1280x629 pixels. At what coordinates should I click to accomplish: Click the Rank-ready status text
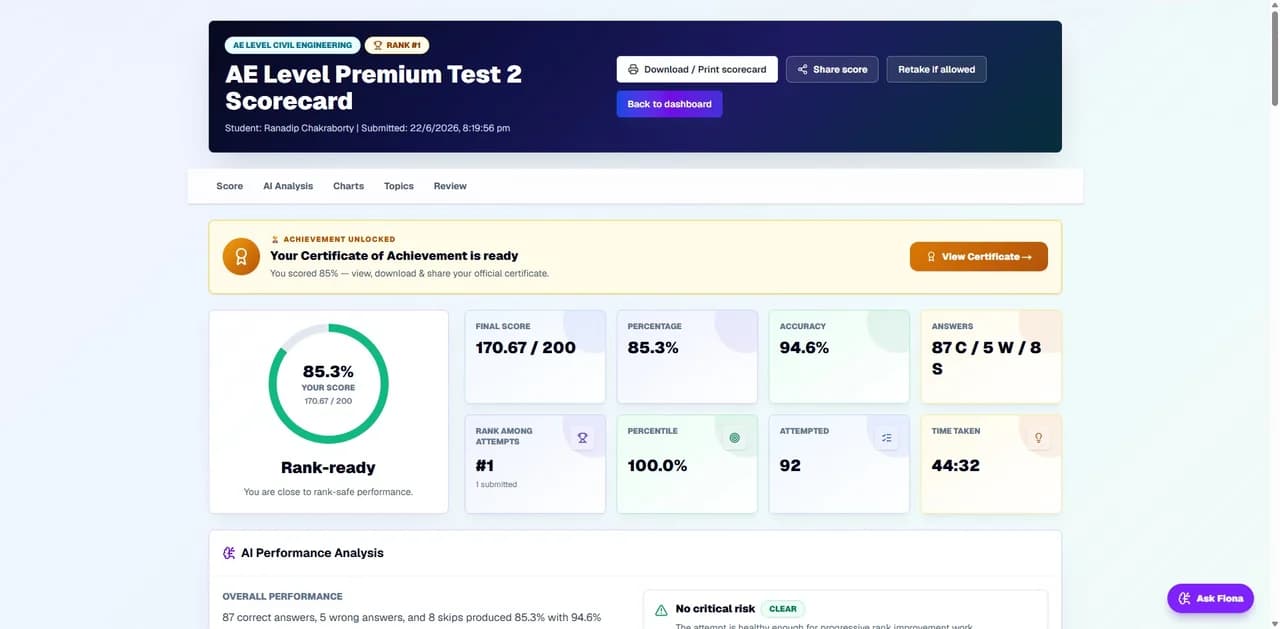point(328,467)
